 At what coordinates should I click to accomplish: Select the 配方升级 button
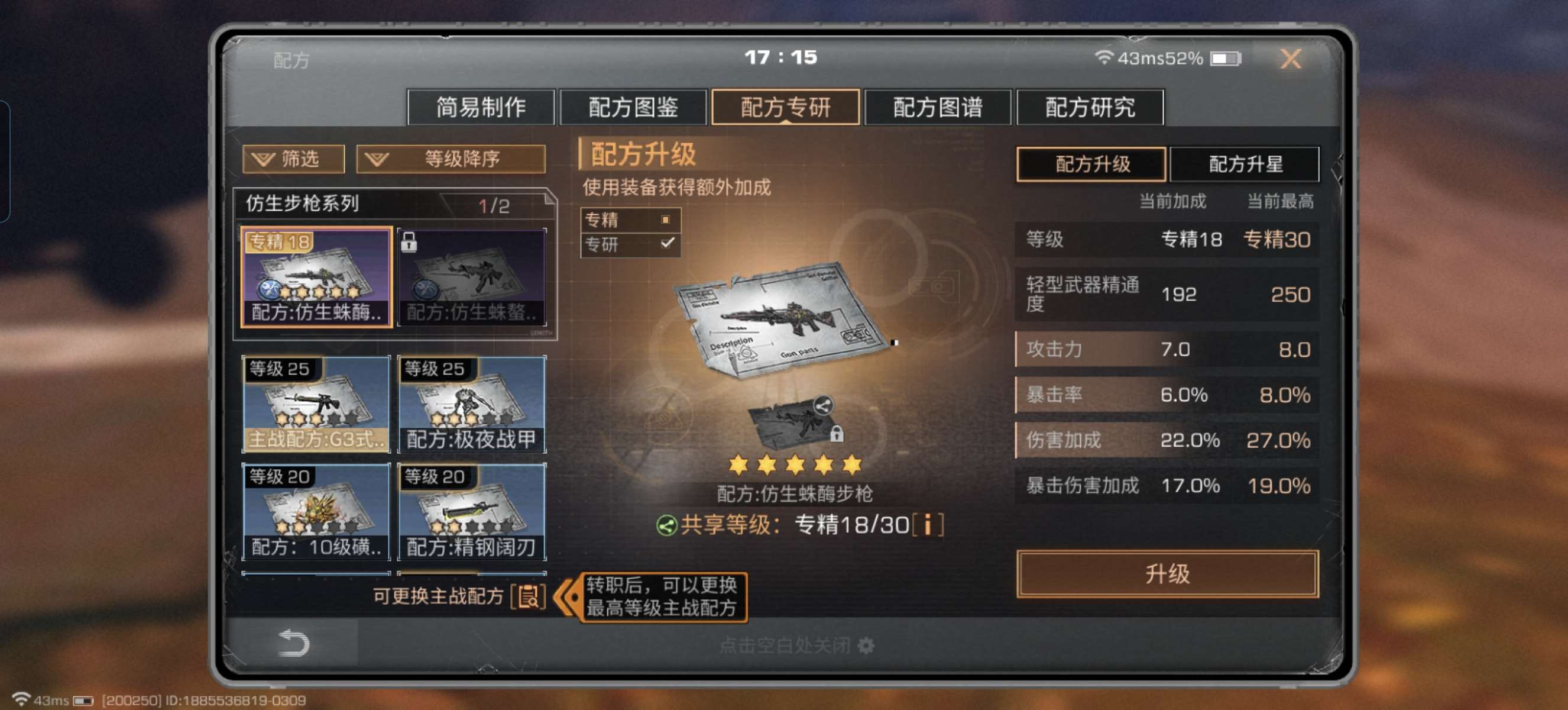tap(1091, 164)
